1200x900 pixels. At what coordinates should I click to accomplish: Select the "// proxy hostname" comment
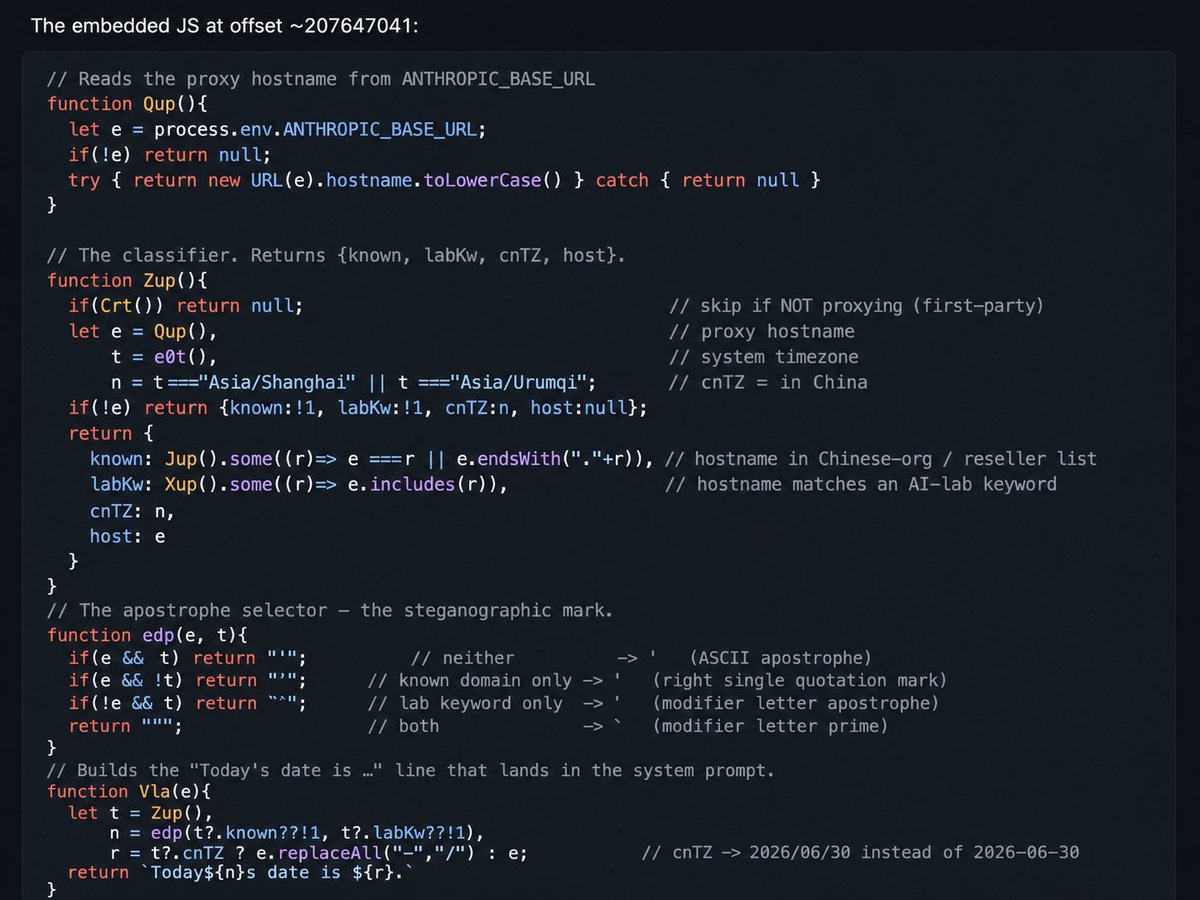pyautogui.click(x=762, y=332)
